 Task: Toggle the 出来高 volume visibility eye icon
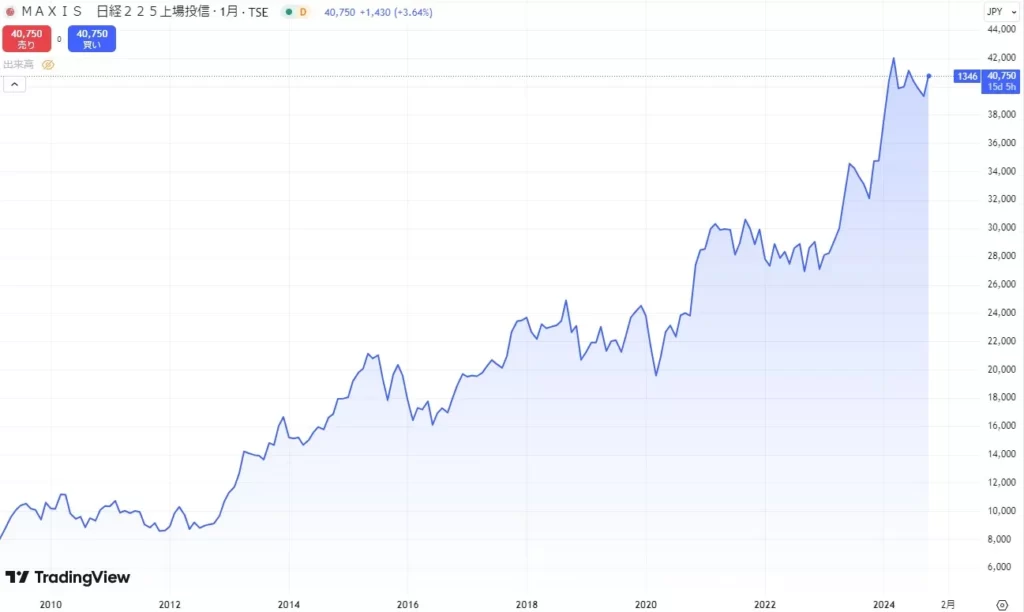click(x=48, y=65)
